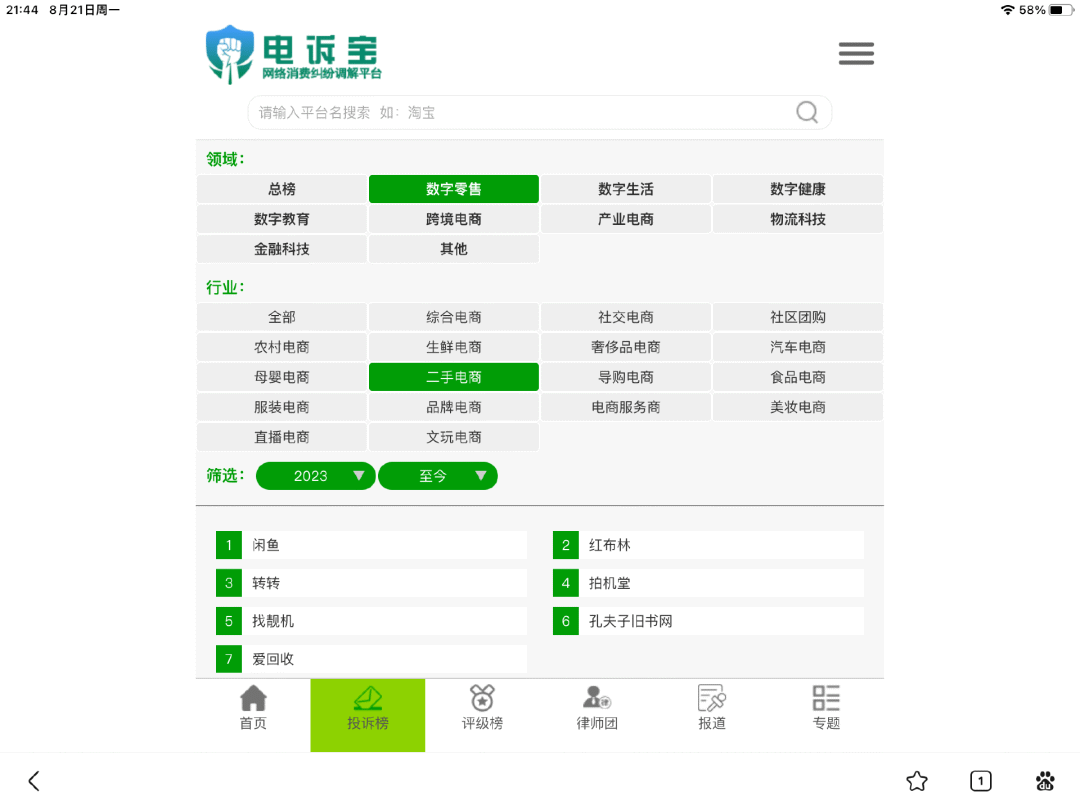
Task: Choose 电商服务商 industry filter
Action: click(625, 407)
